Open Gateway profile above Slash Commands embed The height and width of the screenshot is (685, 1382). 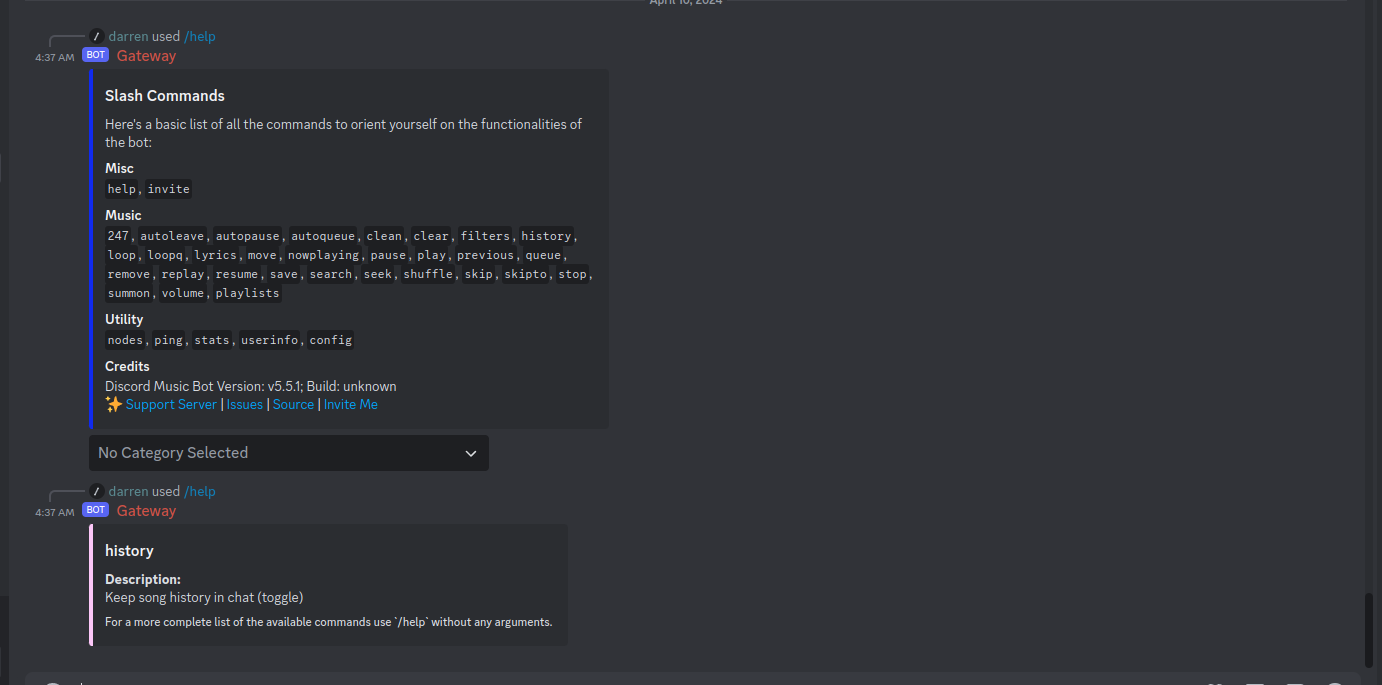146,56
